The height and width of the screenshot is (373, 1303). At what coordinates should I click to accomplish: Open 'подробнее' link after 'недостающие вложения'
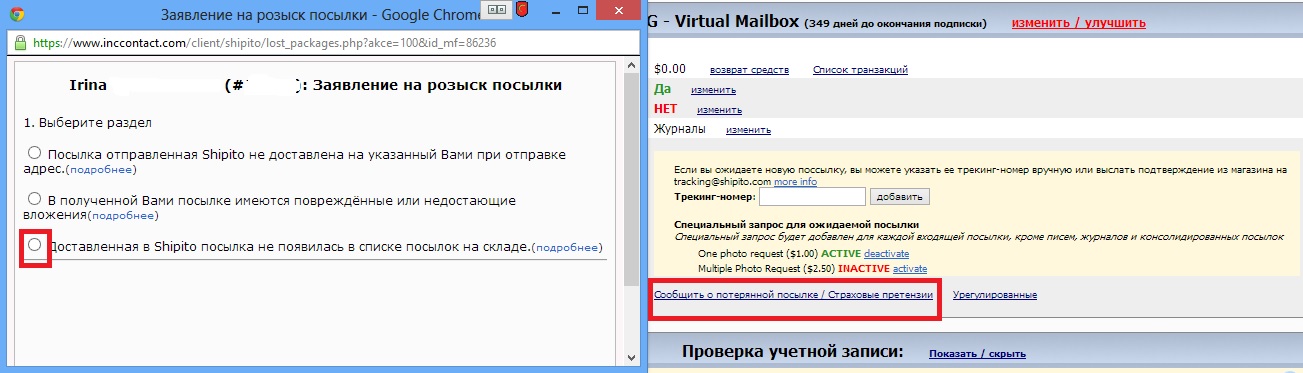click(123, 216)
